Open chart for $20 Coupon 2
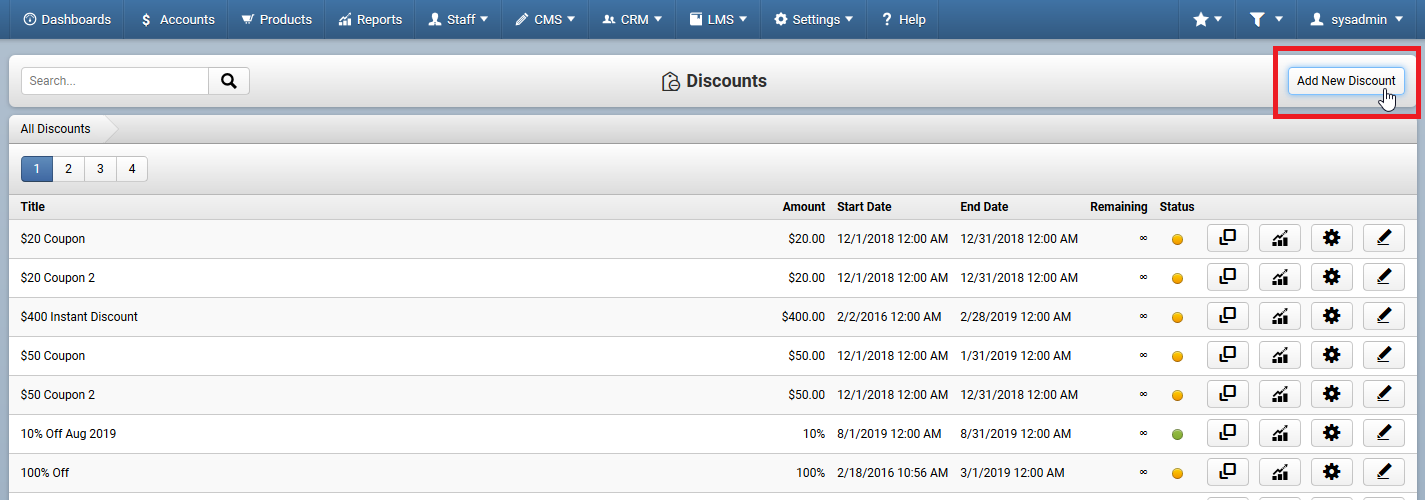Screen dimensions: 1425x500 (x=1280, y=277)
